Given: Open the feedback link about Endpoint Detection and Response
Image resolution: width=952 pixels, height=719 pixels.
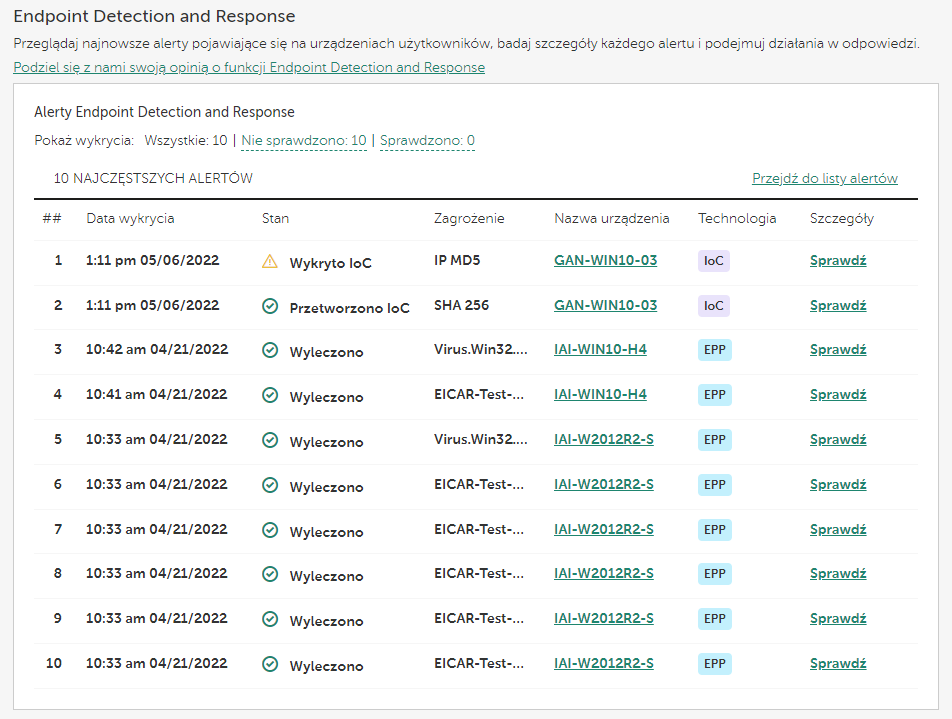Looking at the screenshot, I should (x=249, y=68).
